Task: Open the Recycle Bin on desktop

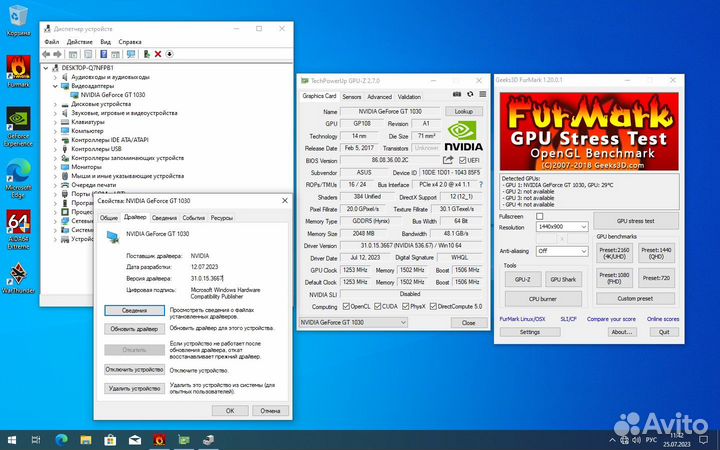Action: (18, 21)
